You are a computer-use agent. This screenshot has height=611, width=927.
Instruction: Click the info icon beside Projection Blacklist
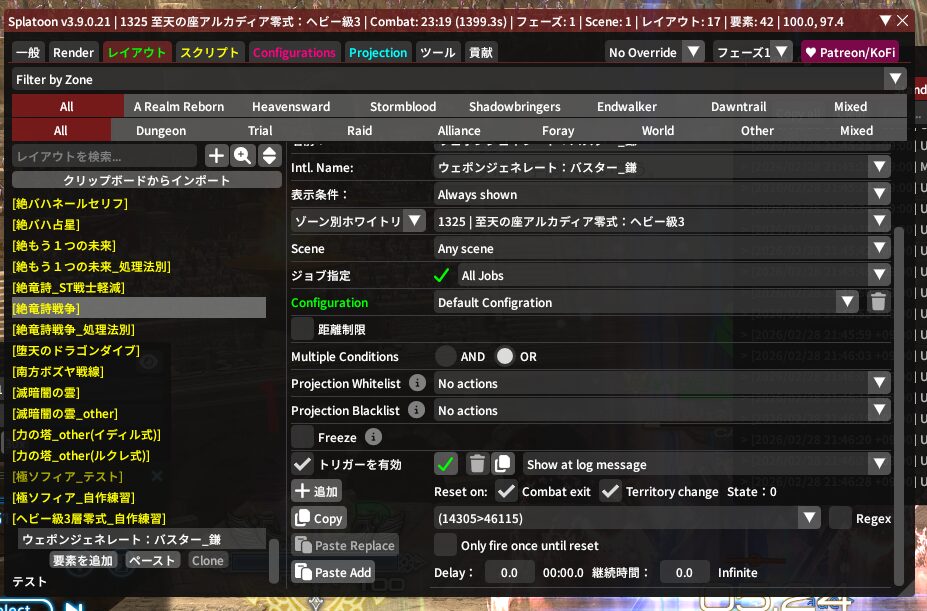coord(418,410)
